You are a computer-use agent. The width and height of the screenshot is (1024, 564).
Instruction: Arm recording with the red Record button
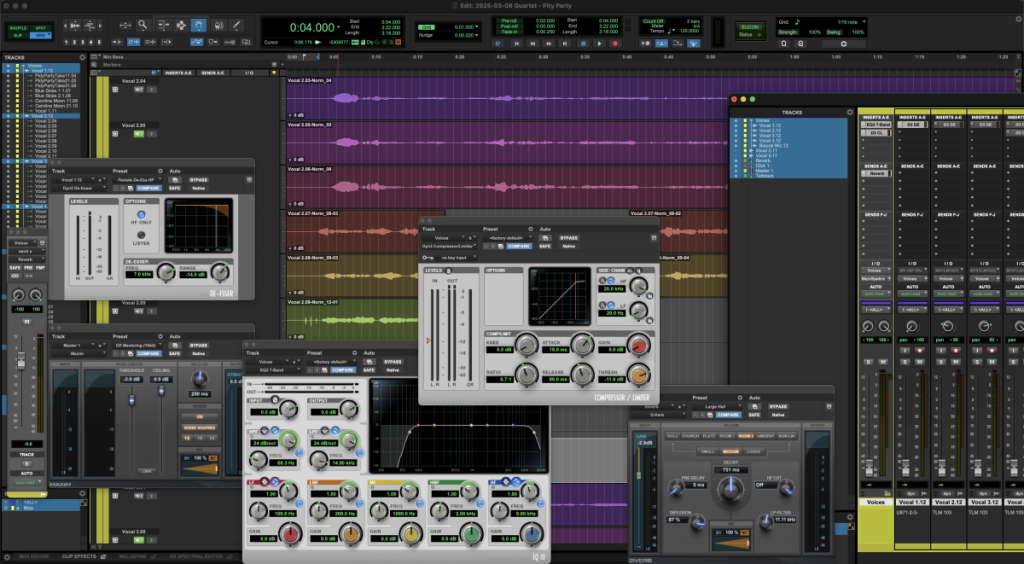(x=615, y=43)
